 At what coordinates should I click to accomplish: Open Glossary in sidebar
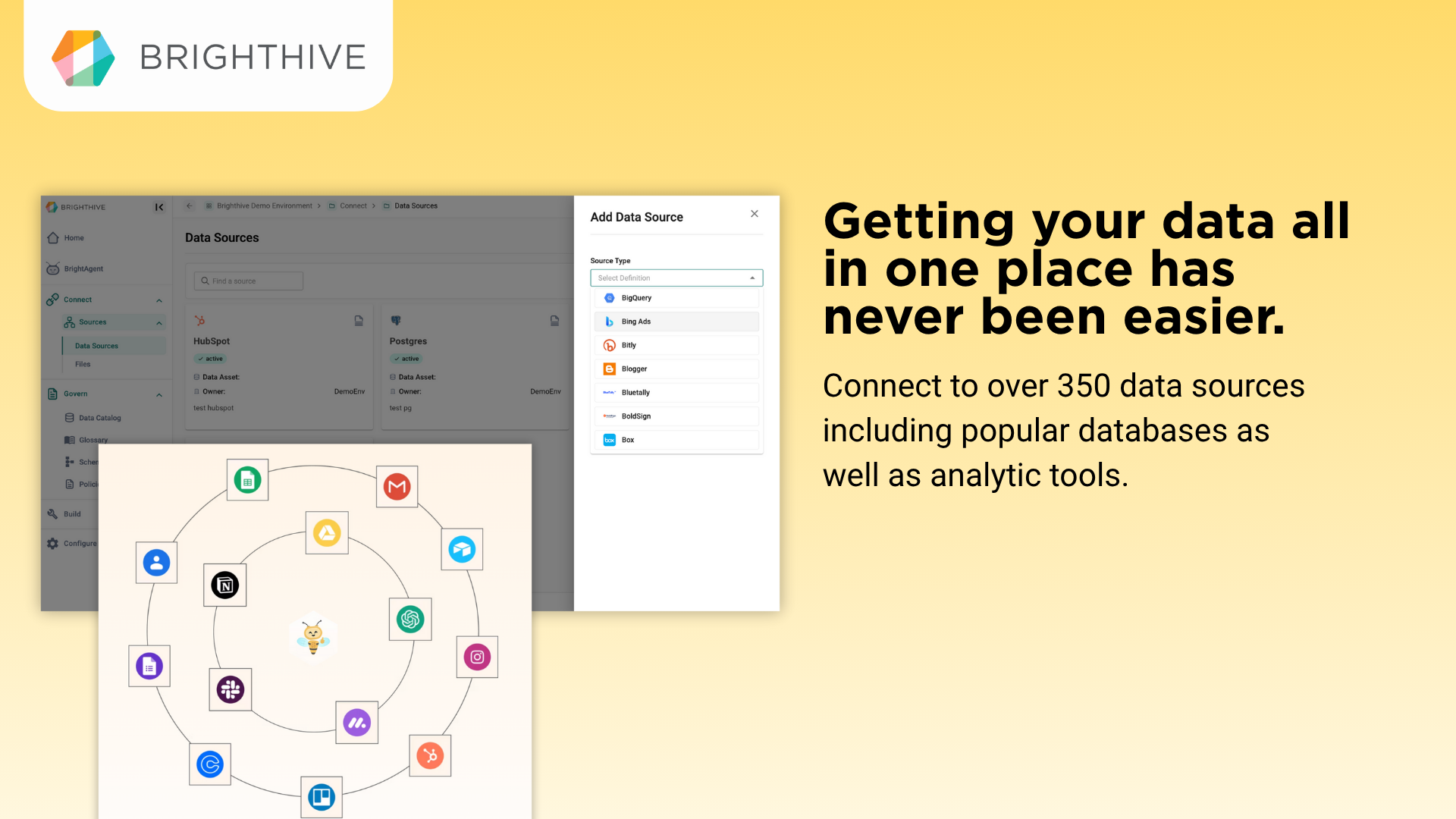(93, 440)
